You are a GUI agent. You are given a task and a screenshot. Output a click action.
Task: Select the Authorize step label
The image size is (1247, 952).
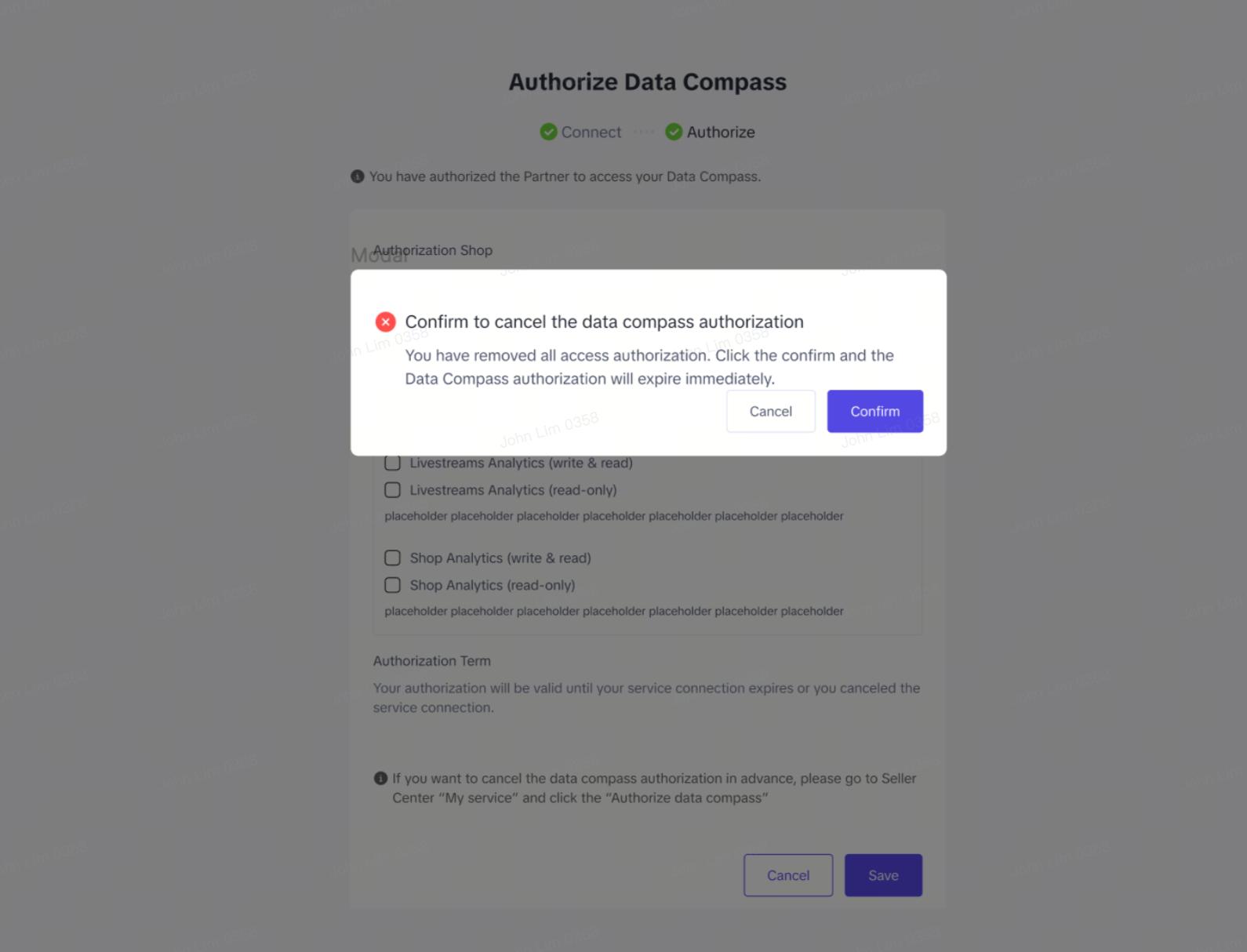coord(721,132)
